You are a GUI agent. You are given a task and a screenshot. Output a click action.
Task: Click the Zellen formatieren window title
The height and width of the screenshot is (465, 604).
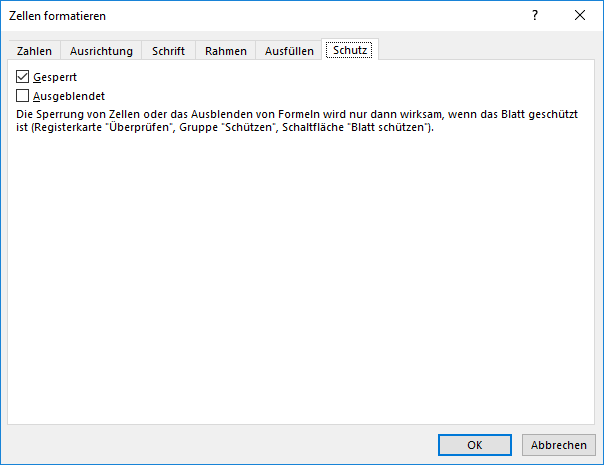click(57, 16)
